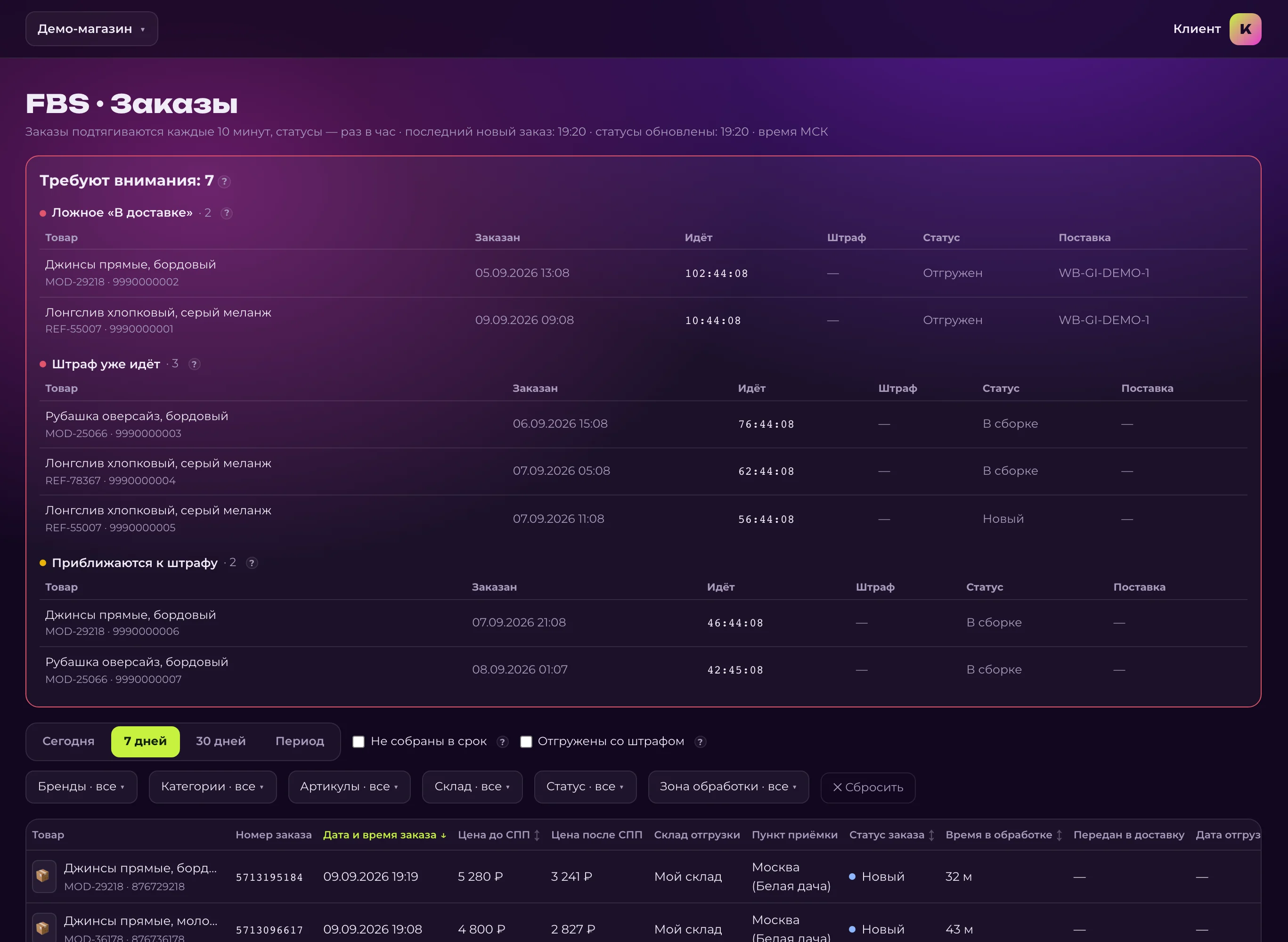The width and height of the screenshot is (1288, 942).
Task: Enable 'Не собраны в срок' checkbox
Action: coord(358,742)
